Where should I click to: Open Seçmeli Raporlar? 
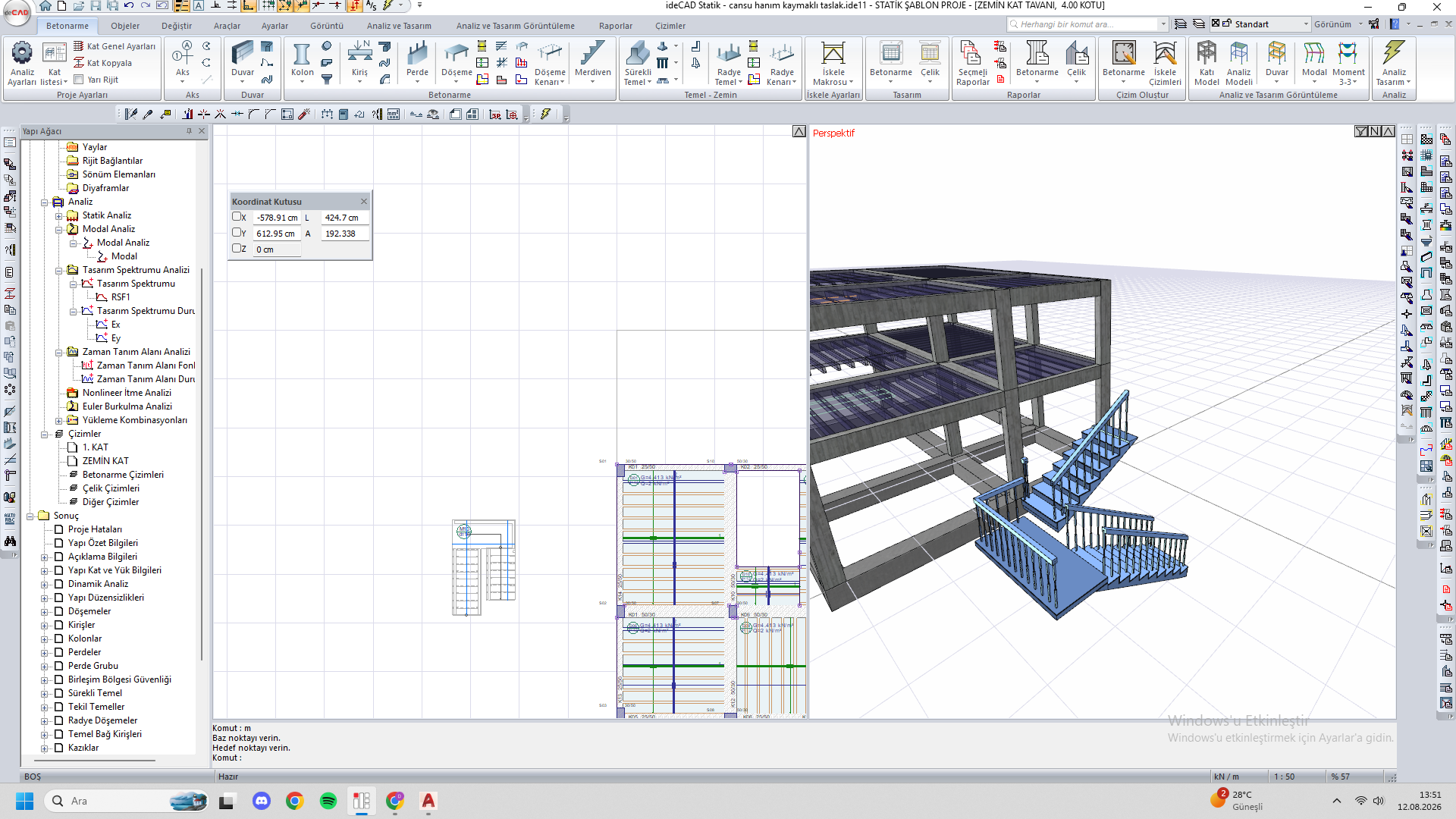point(973,64)
